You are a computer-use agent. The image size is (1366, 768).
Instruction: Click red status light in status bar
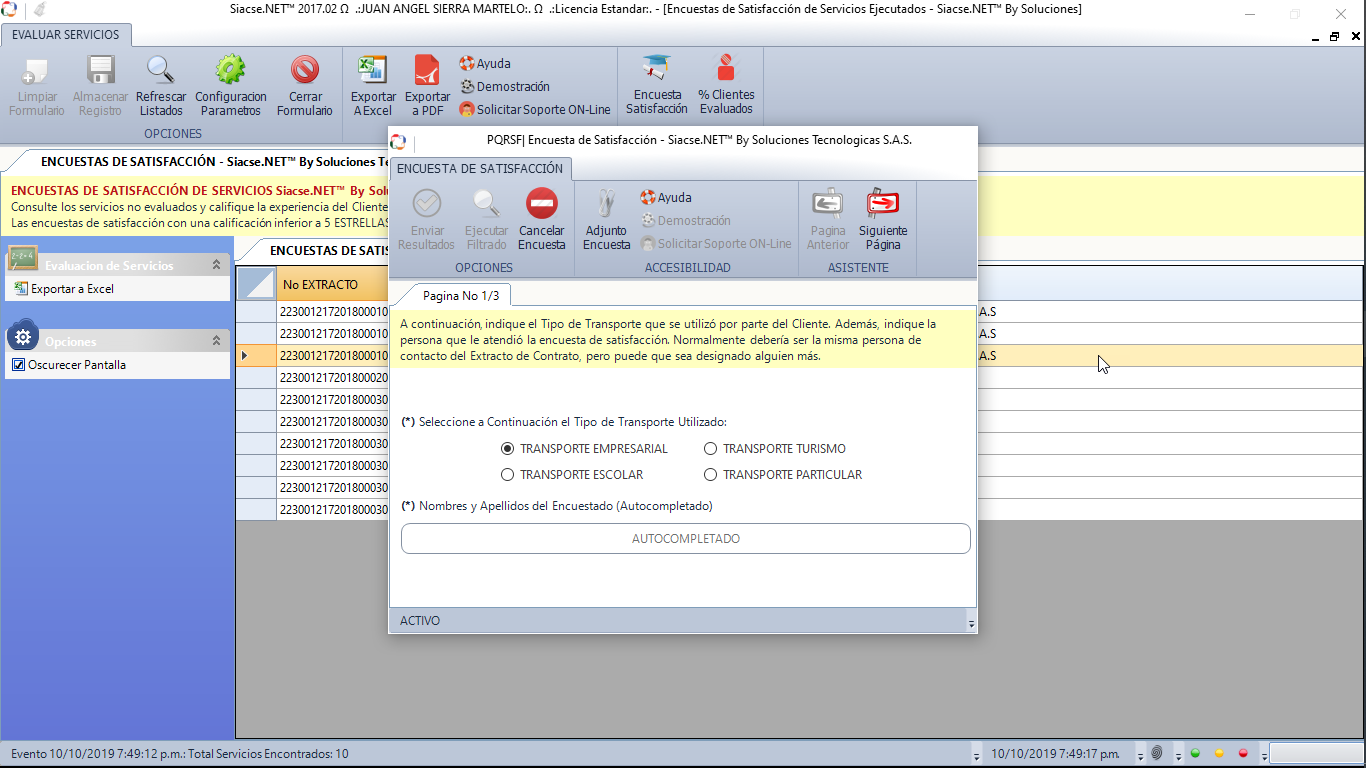click(1243, 753)
